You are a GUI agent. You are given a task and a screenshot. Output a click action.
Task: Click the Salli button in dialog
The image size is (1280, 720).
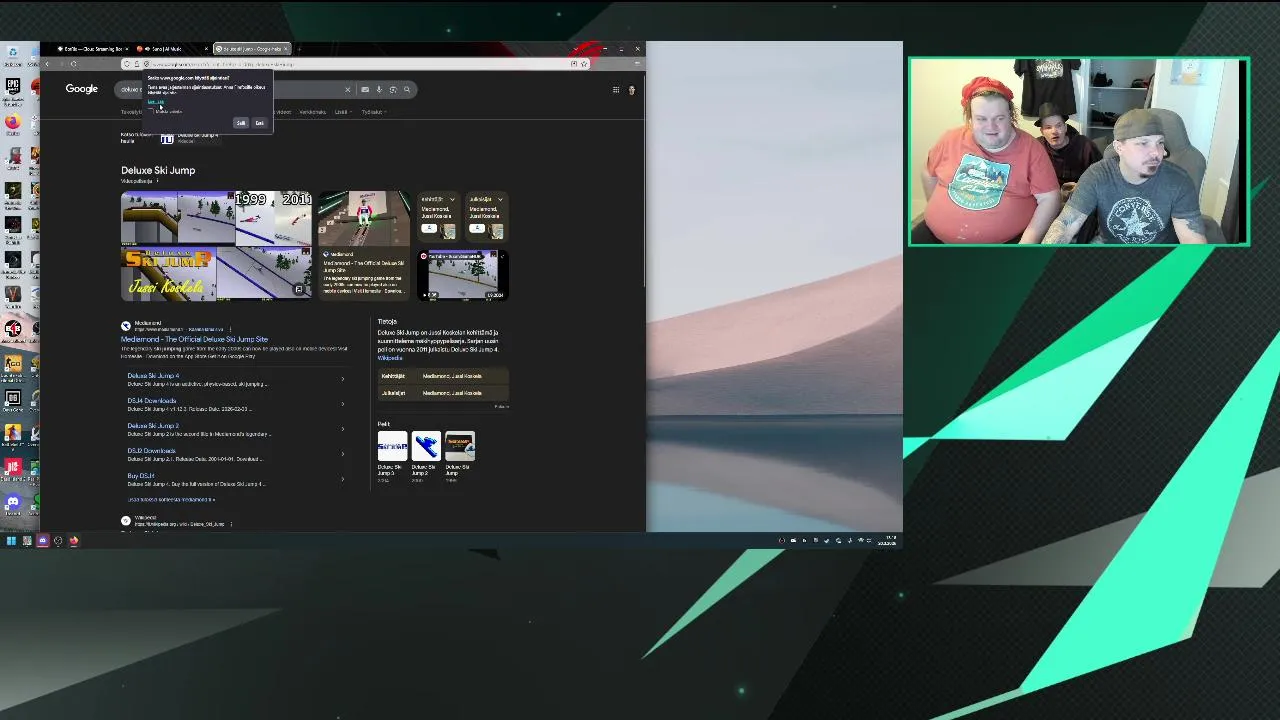point(241,122)
